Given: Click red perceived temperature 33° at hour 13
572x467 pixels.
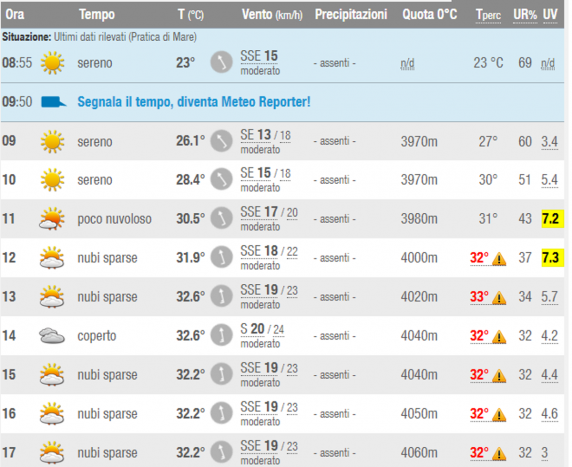Looking at the screenshot, I should [479, 297].
